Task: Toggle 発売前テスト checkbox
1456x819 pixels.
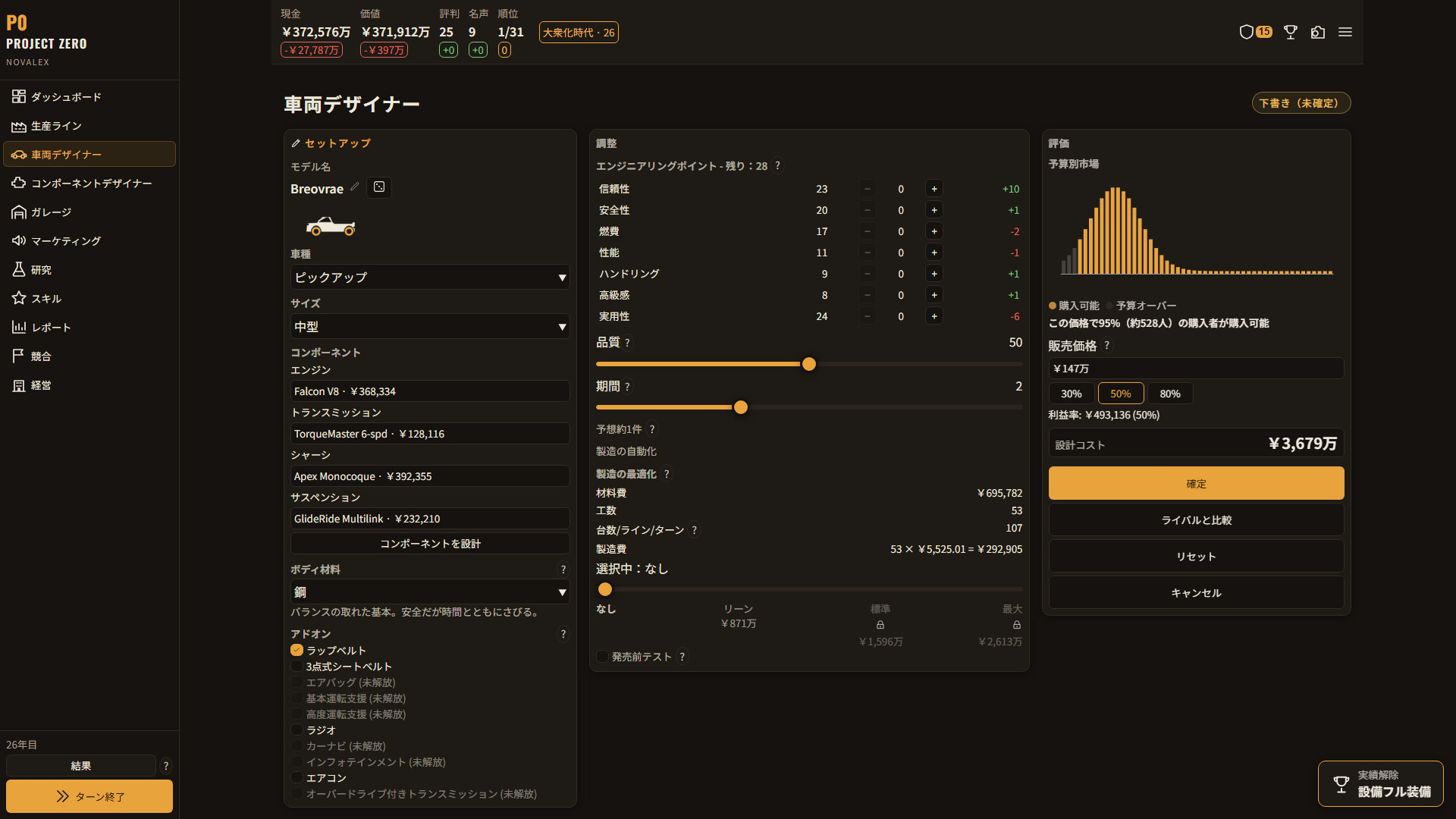Action: 602,657
